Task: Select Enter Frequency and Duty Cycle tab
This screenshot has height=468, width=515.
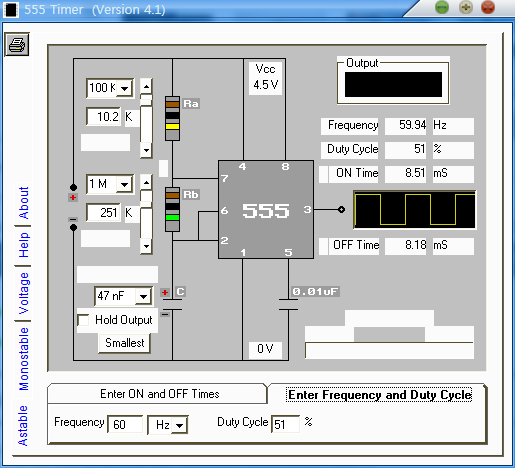Action: [x=379, y=395]
